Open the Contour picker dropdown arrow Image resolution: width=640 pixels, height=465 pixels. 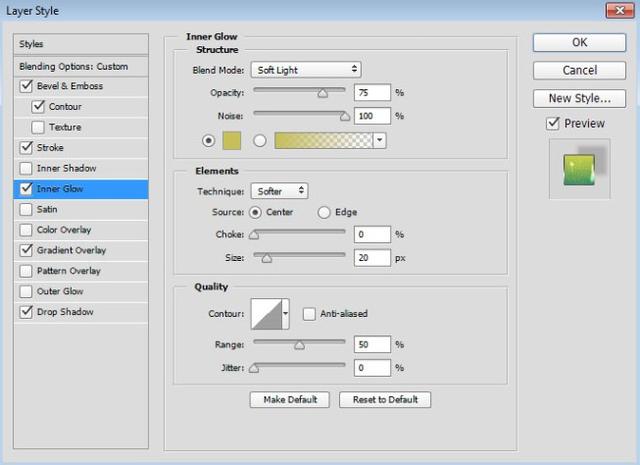coord(286,313)
